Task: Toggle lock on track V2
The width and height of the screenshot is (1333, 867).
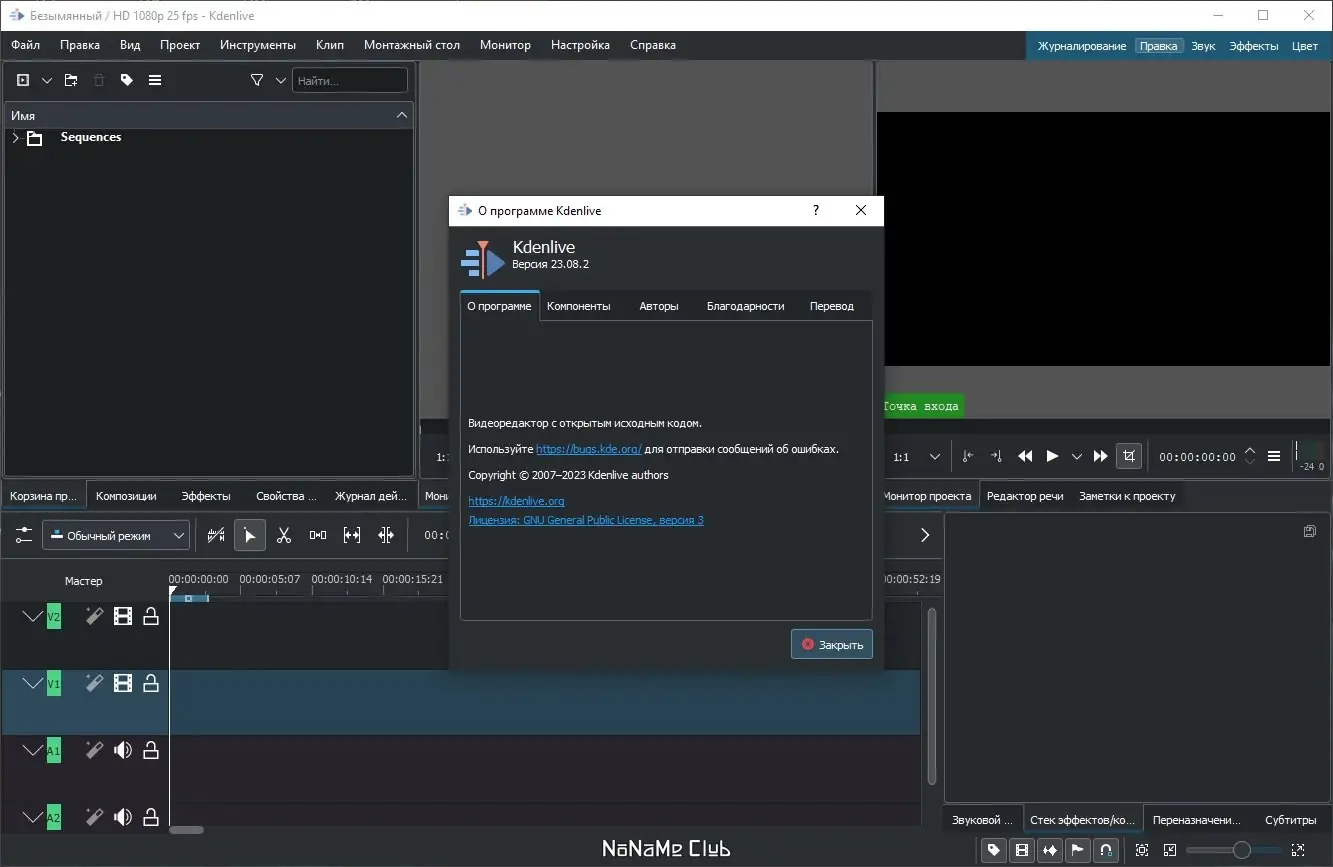Action: coord(151,617)
